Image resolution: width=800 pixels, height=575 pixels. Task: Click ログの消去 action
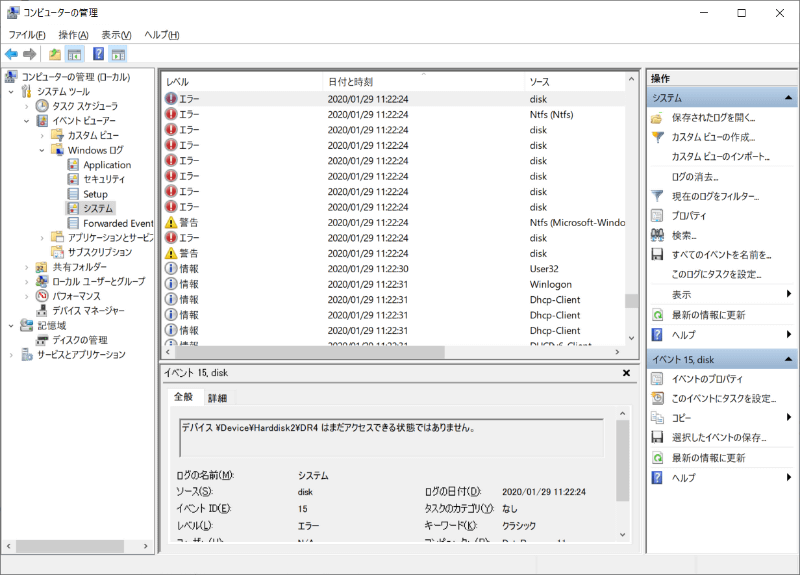click(695, 177)
